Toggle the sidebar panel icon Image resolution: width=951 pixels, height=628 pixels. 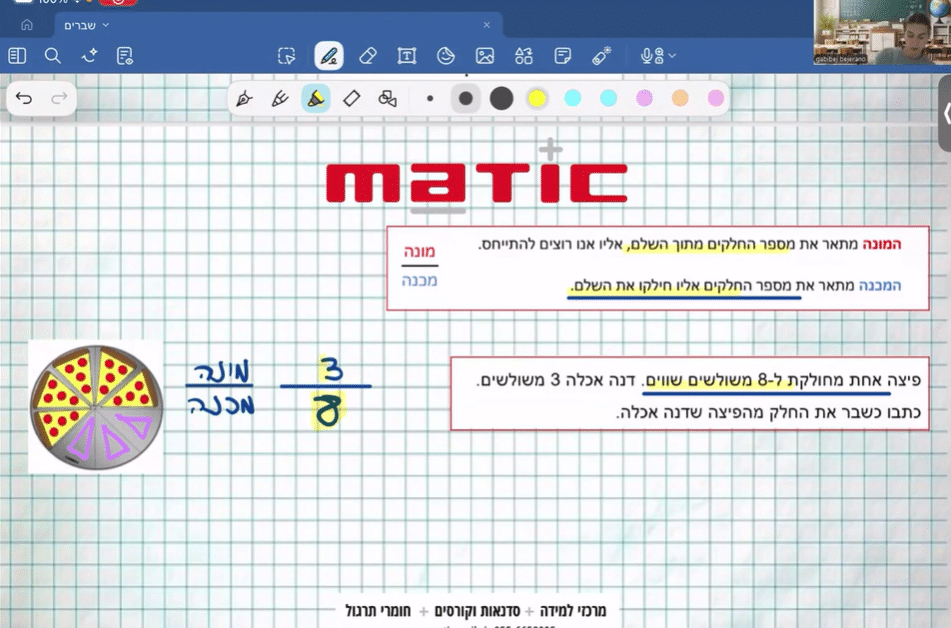[17, 56]
